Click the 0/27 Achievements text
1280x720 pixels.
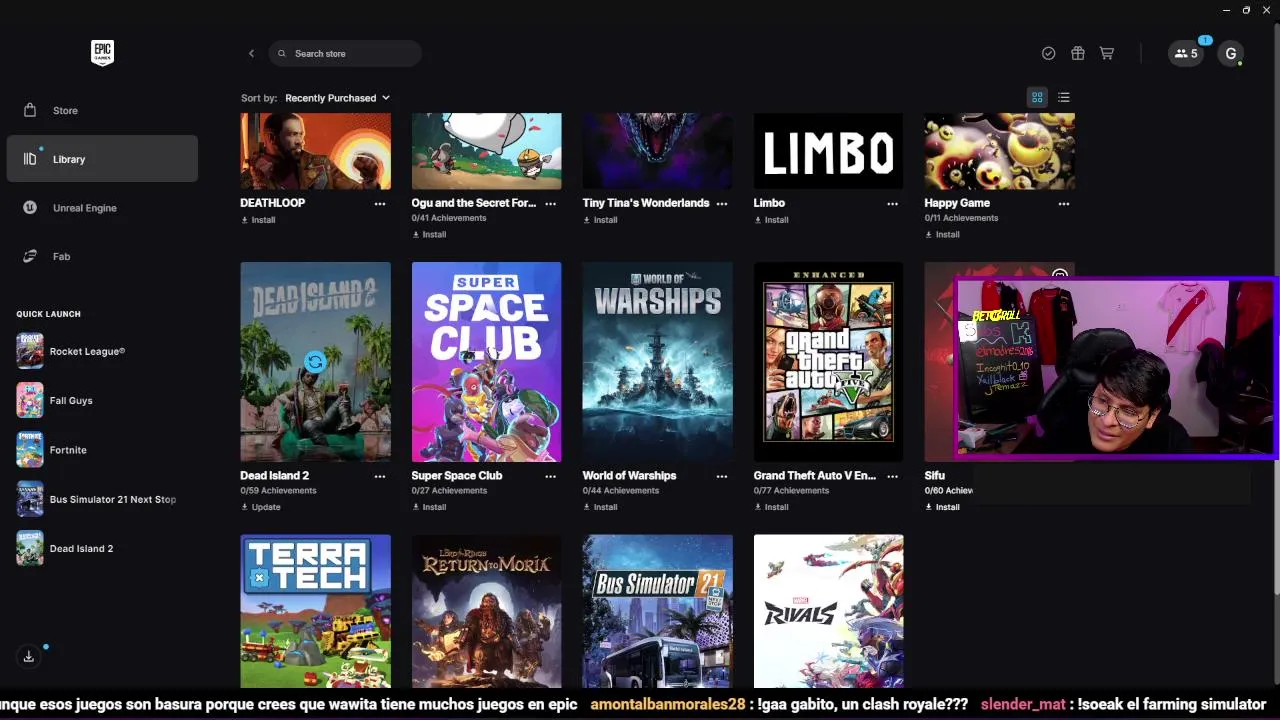(x=449, y=491)
